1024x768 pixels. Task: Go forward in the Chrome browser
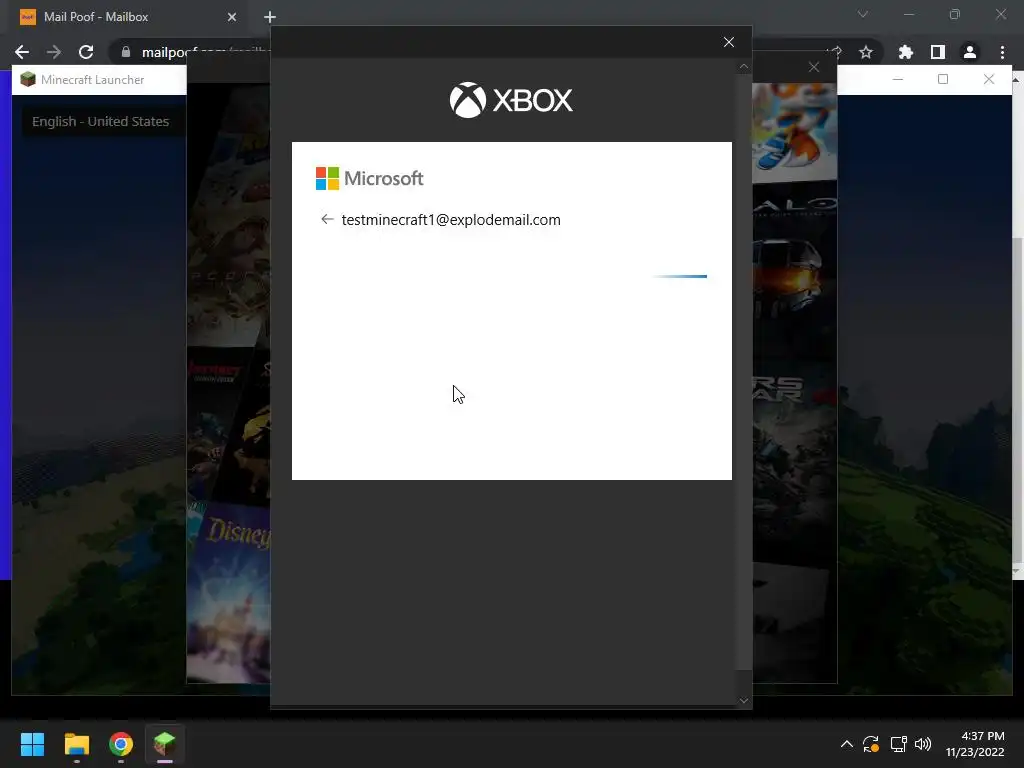pos(54,52)
